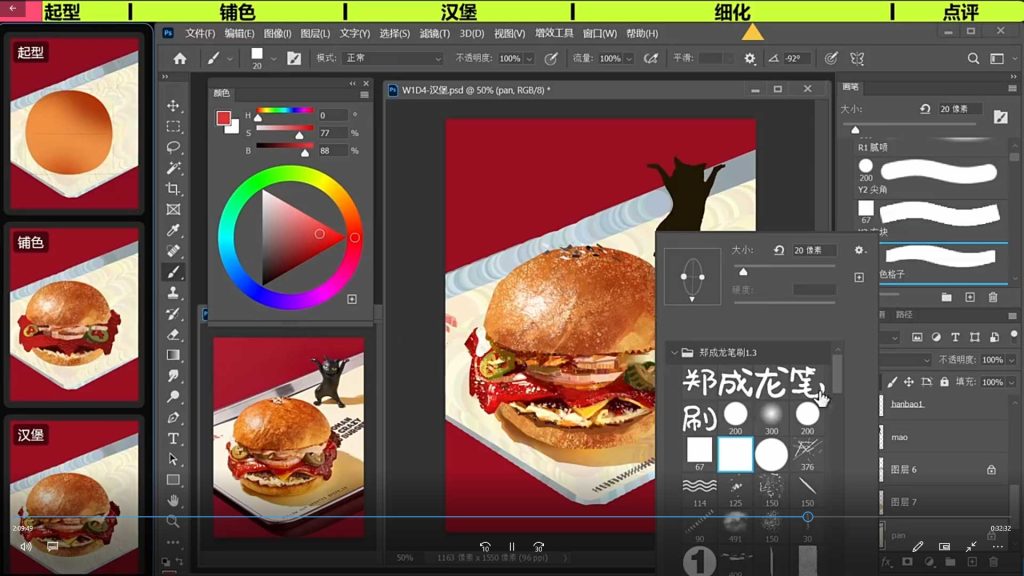
Task: Open the opacity 100% dropdown arrow
Action: (529, 59)
